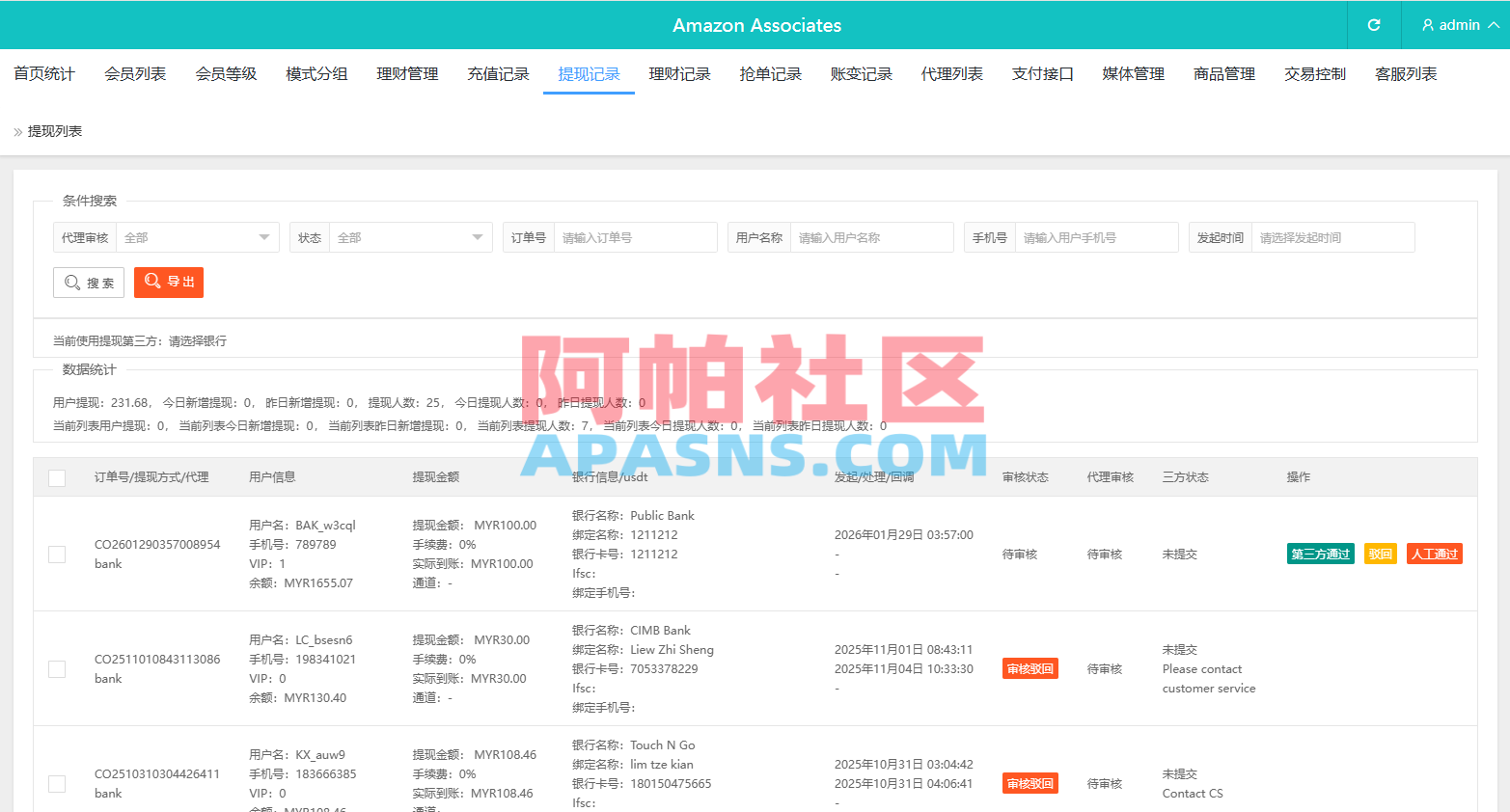Click the 提现列表 breadcrumb text

click(x=55, y=131)
